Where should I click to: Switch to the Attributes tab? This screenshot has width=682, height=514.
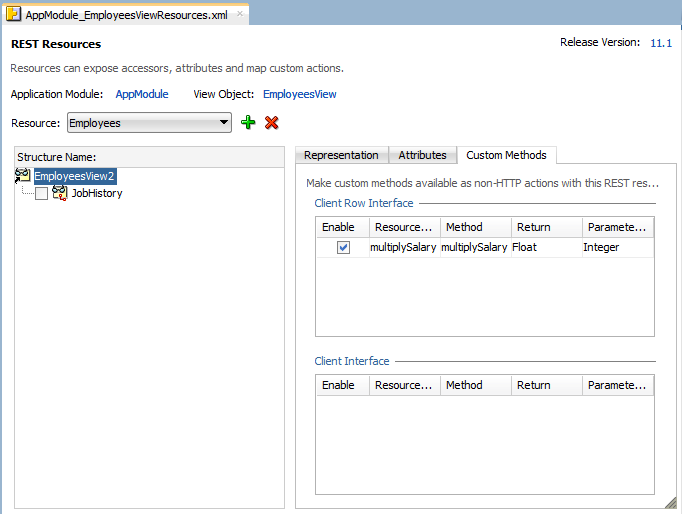coord(422,155)
